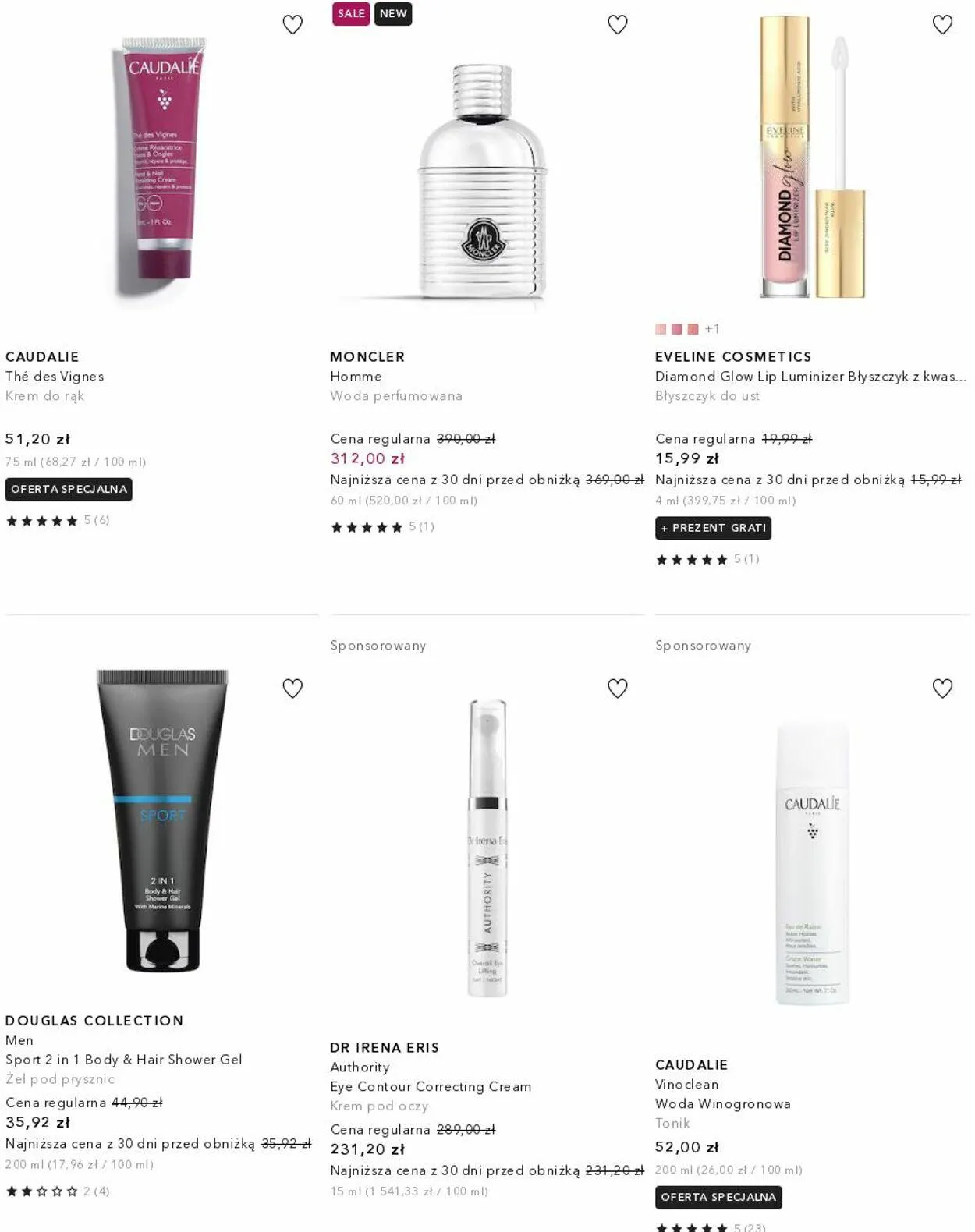
Task: Add Caudalie Thé des Vignes to wishlist
Action: (292, 25)
